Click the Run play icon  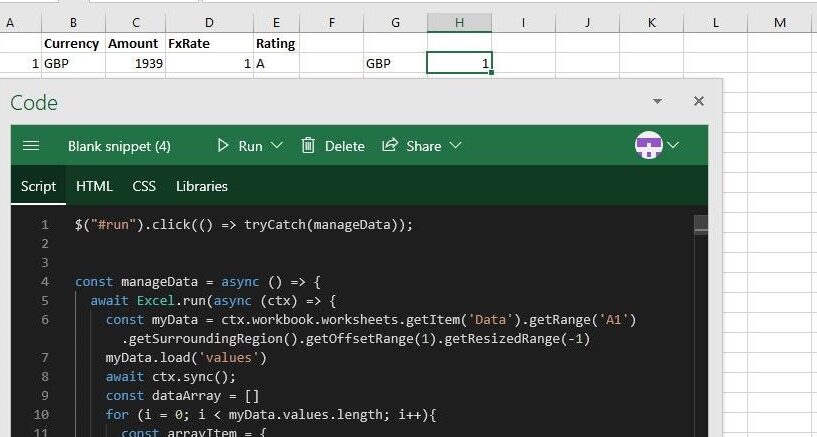pos(223,145)
